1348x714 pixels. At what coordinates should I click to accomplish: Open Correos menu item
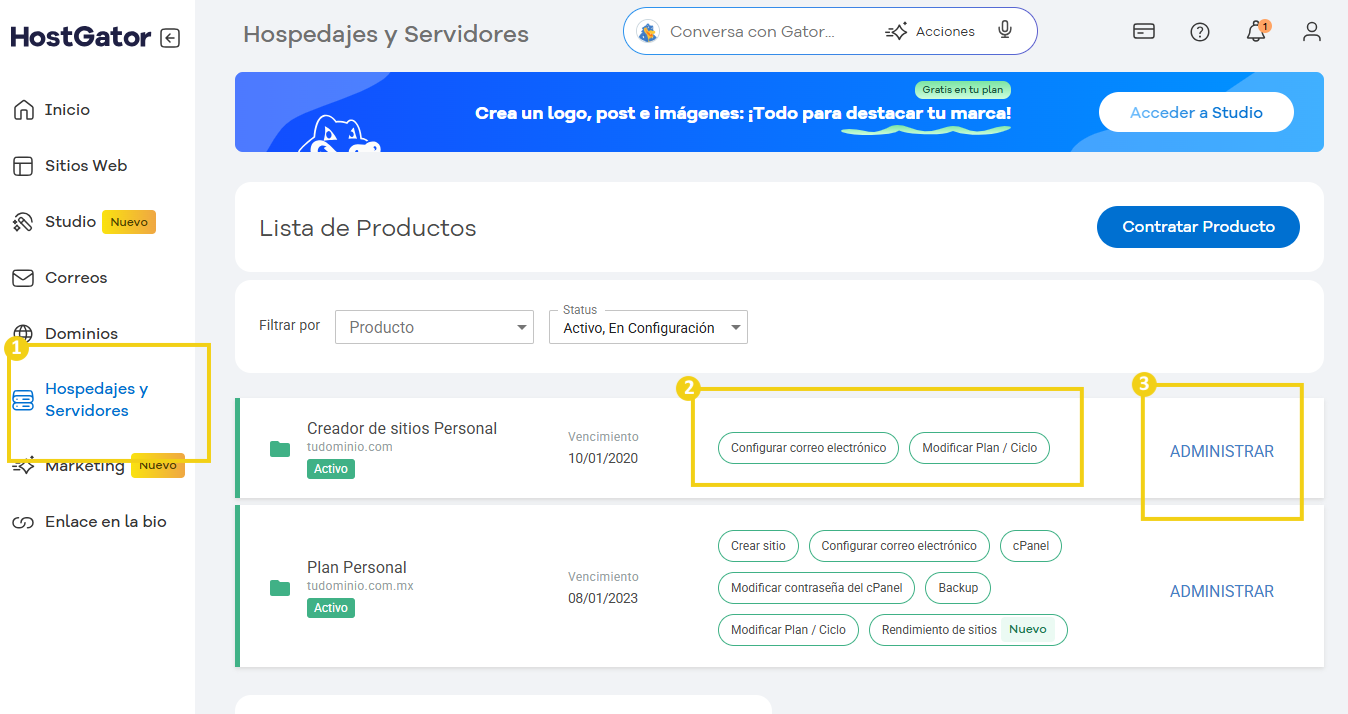pos(76,278)
